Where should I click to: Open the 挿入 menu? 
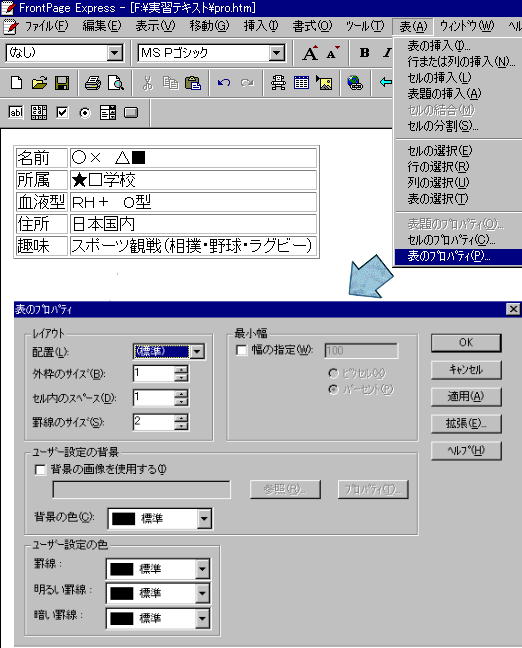tap(261, 26)
